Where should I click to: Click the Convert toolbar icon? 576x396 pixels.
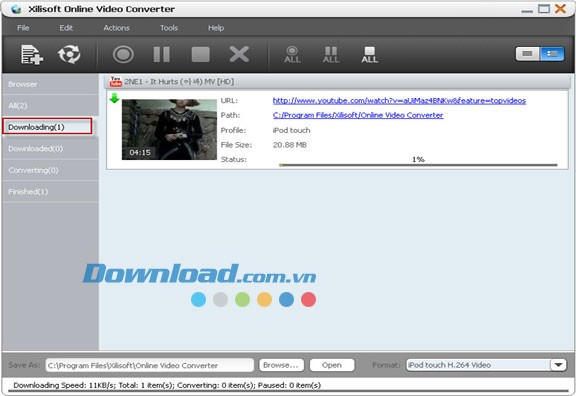coord(69,54)
